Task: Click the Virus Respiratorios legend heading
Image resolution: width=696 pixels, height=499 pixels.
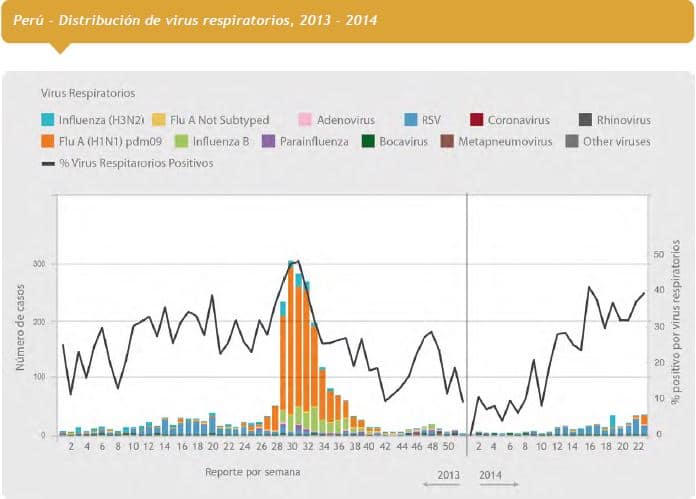Action: coord(87,93)
